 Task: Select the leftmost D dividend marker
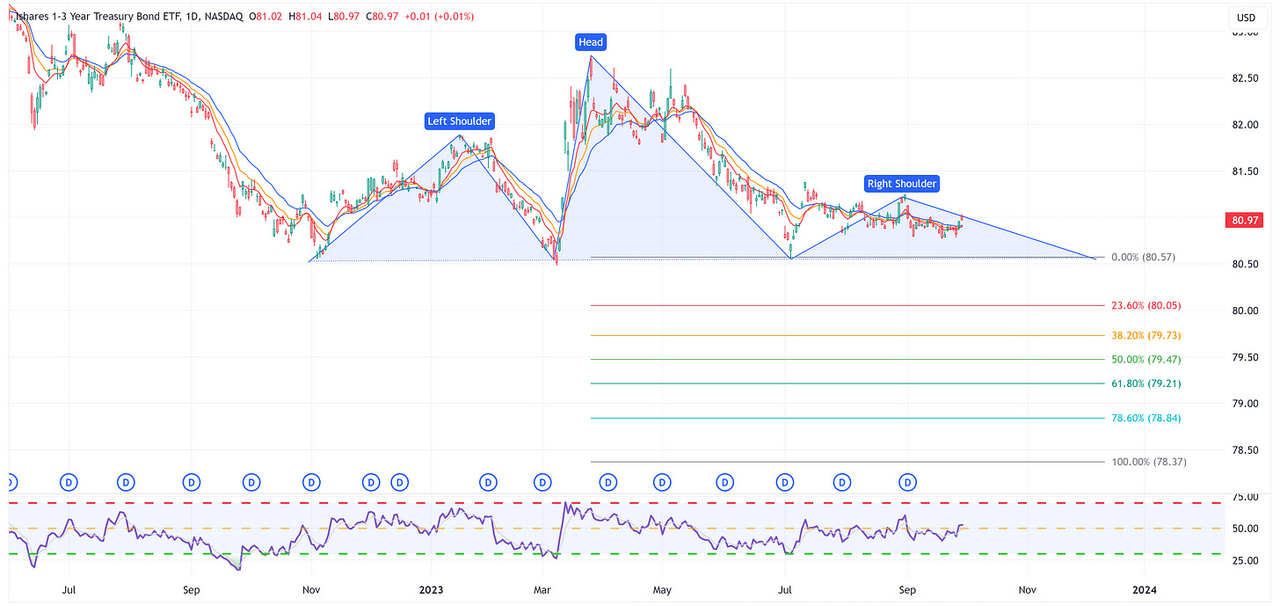tap(10, 481)
